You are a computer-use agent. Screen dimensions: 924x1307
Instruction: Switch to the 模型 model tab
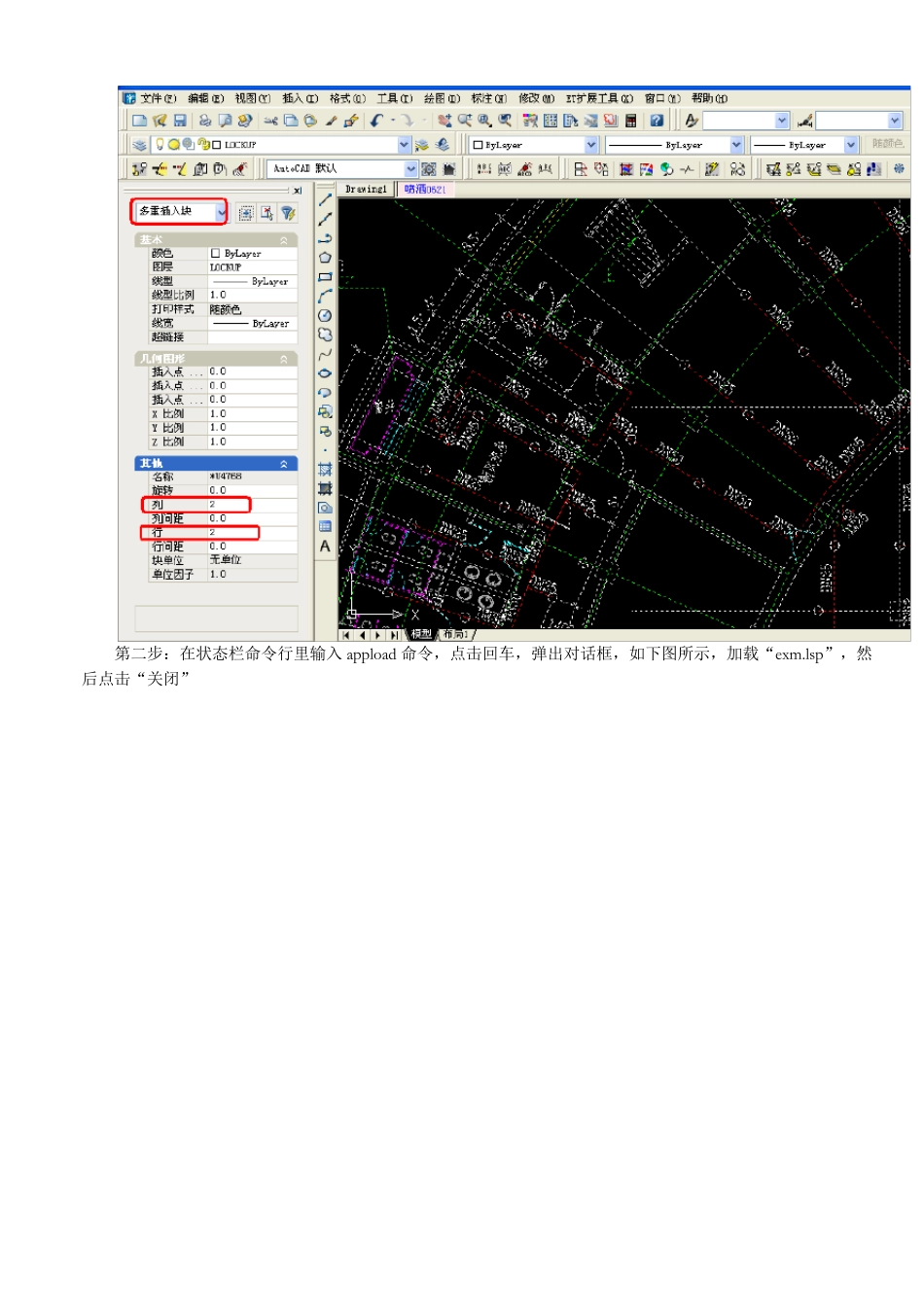pyautogui.click(x=421, y=634)
